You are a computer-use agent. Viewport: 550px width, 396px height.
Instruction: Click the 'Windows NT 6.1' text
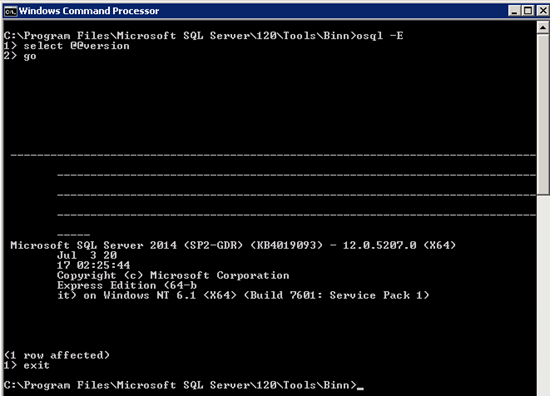click(x=150, y=295)
